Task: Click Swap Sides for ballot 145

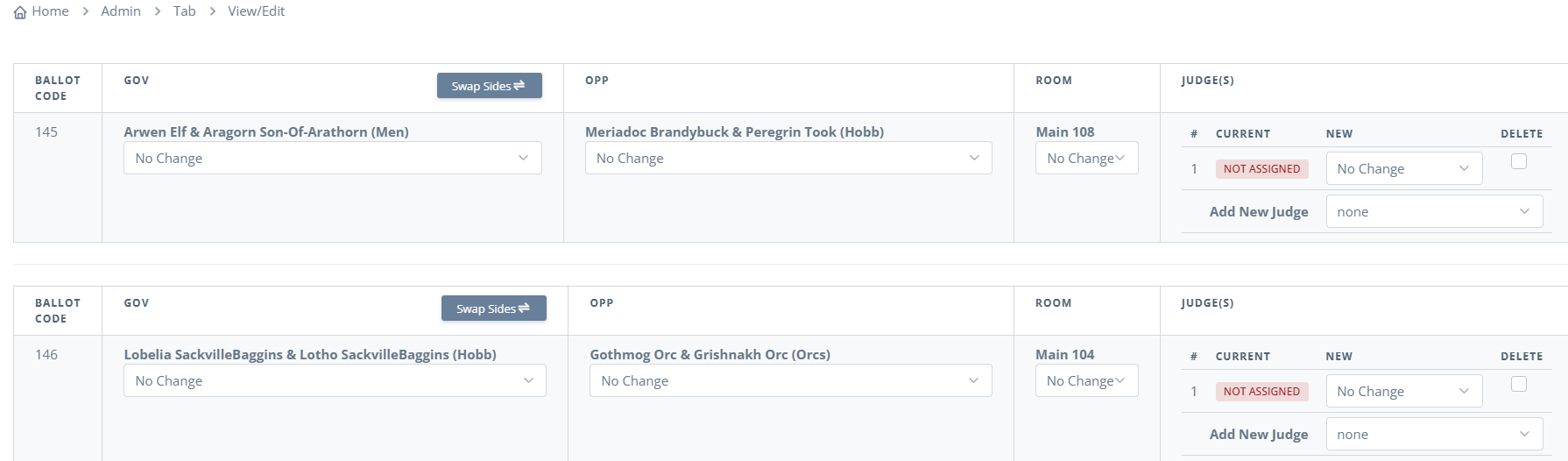Action: (x=489, y=86)
